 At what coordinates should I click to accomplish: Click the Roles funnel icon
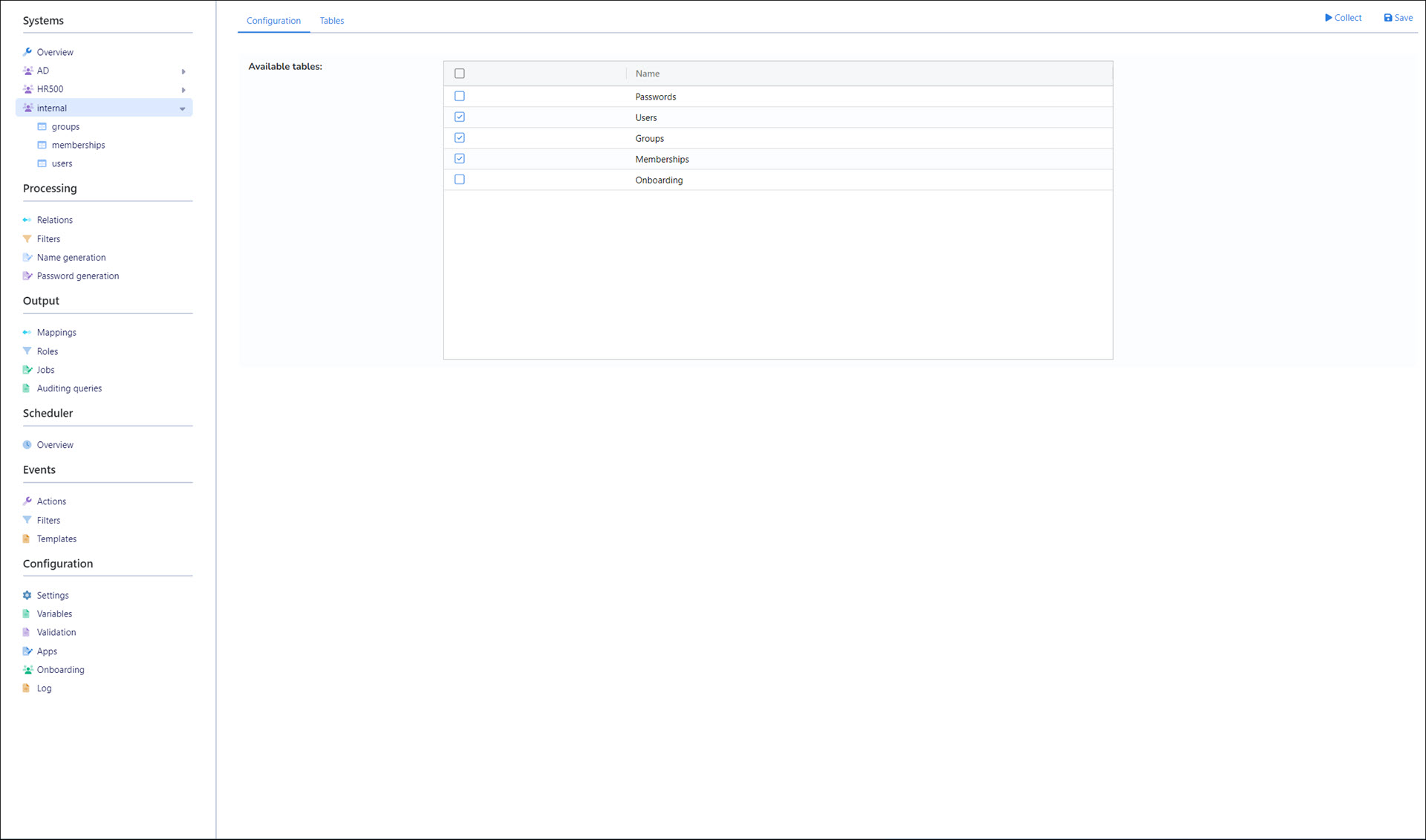[x=27, y=351]
